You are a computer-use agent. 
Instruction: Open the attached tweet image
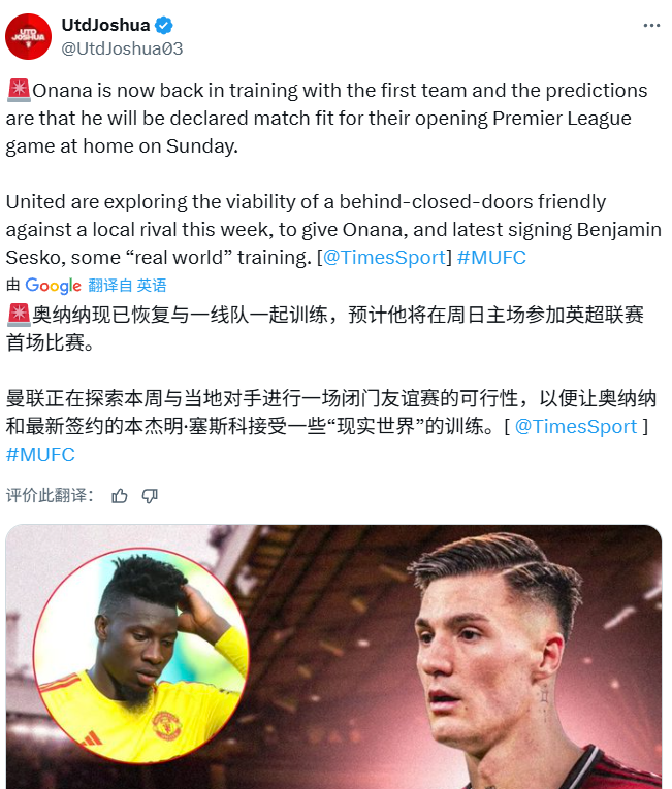point(334,657)
